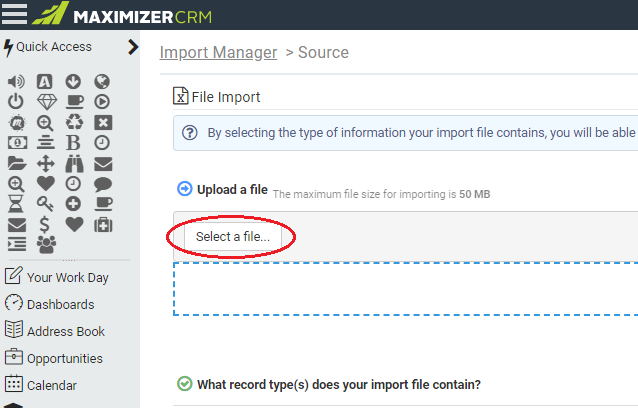Image resolution: width=638 pixels, height=408 pixels.
Task: Click the group of people icon
Action: click(x=46, y=244)
